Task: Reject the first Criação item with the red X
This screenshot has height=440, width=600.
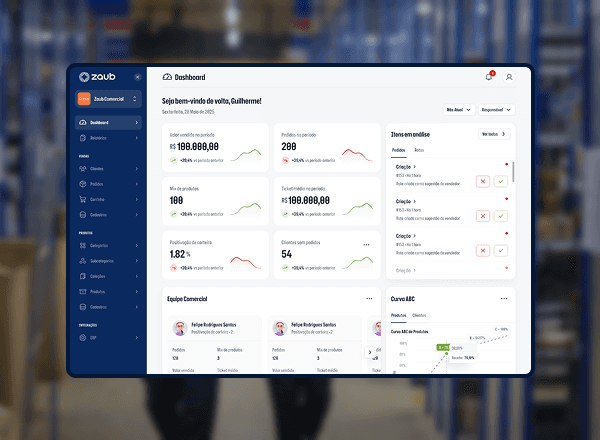Action: pos(483,181)
